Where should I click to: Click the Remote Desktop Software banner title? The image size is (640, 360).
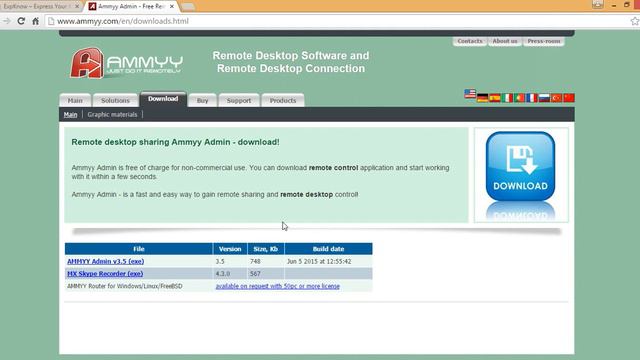pos(291,62)
